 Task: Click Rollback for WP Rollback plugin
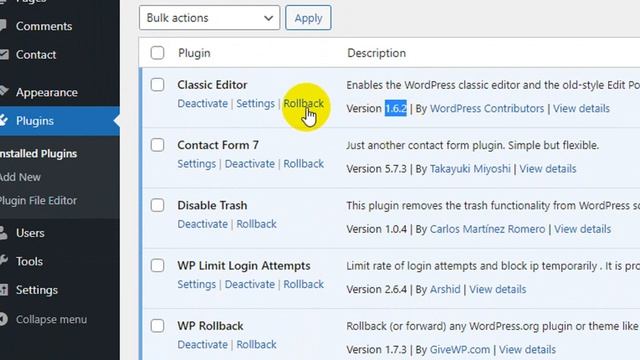coord(256,345)
